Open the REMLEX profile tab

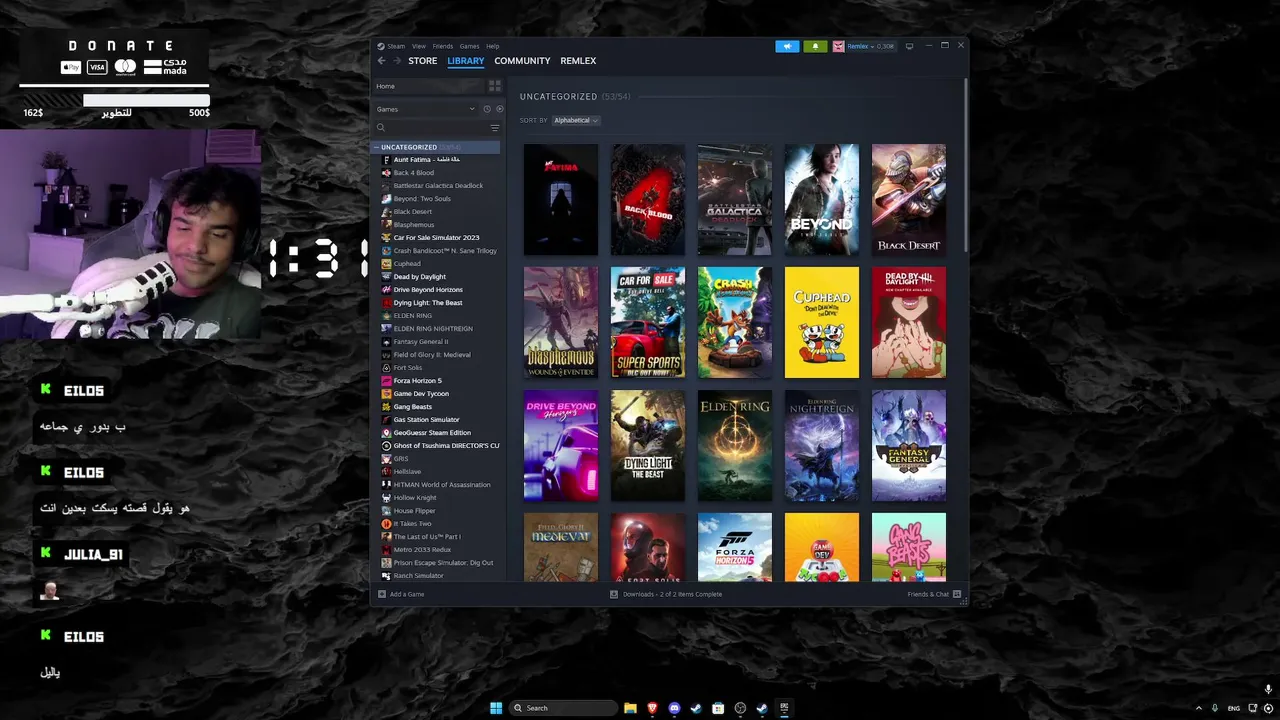coord(578,61)
